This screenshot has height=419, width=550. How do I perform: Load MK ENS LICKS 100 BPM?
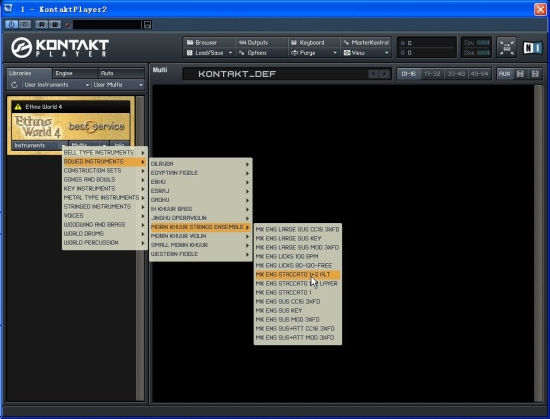pos(297,256)
